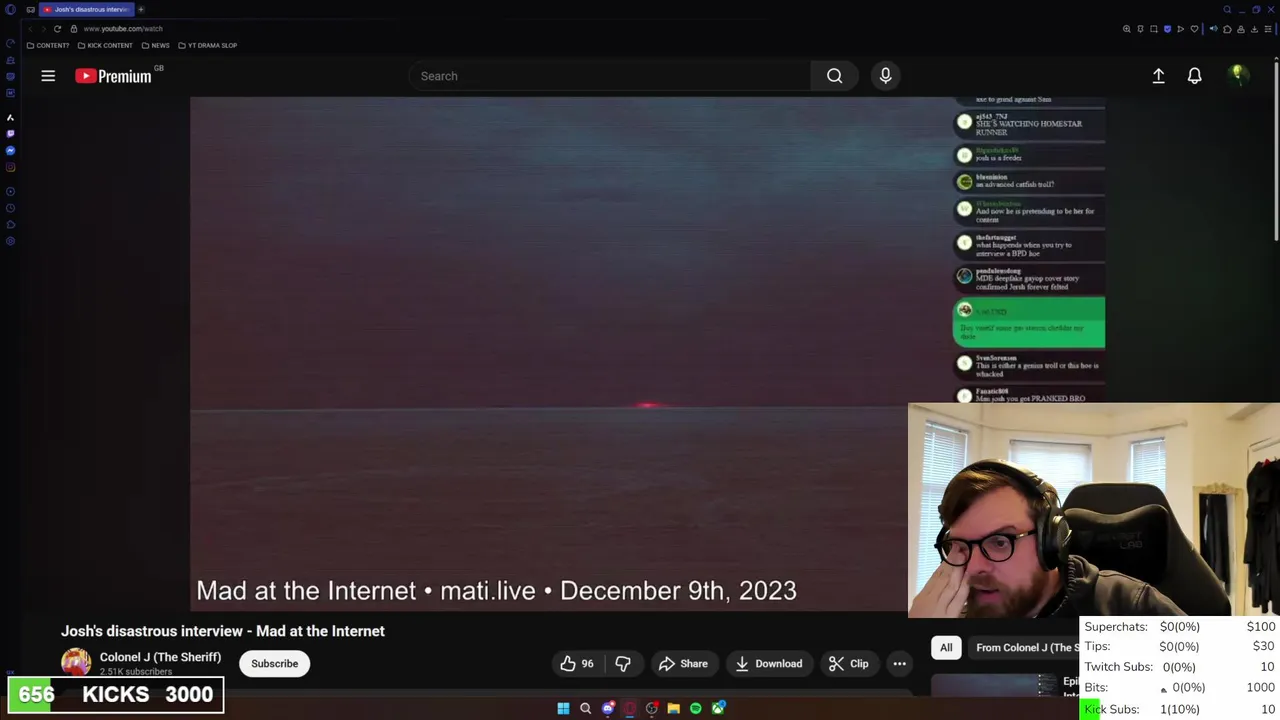Open the CONTENT? bookmarks folder
The height and width of the screenshot is (720, 1280).
pos(48,45)
